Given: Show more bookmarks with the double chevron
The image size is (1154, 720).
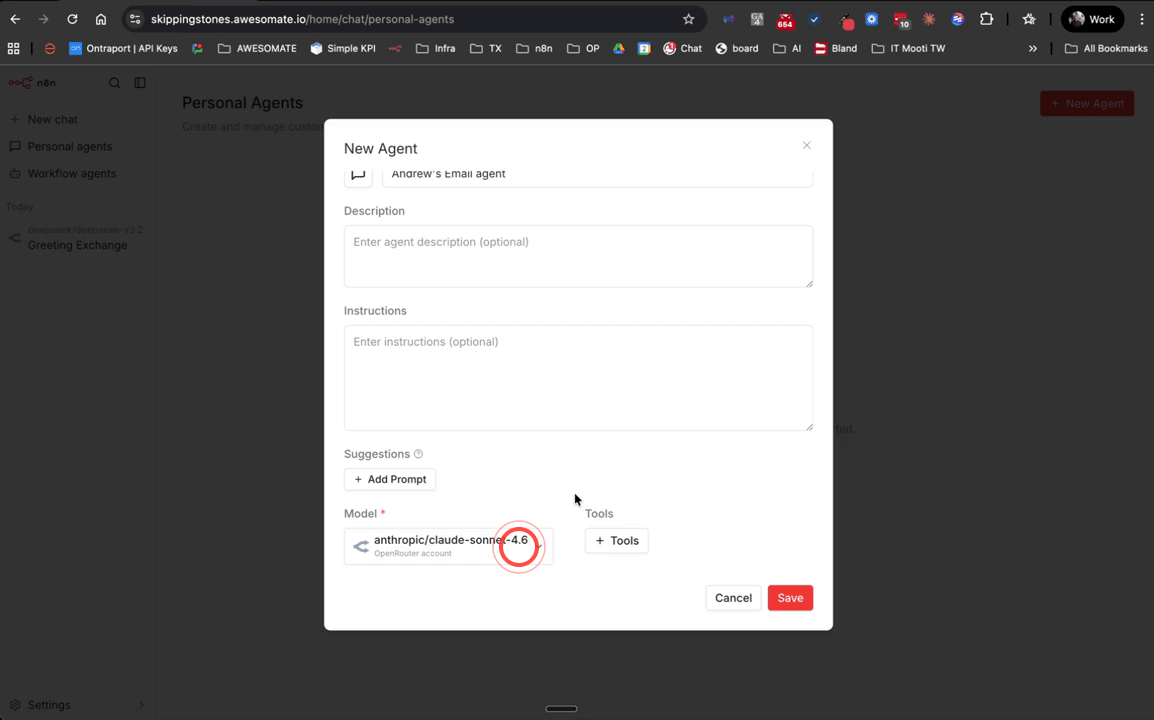Looking at the screenshot, I should point(1033,49).
